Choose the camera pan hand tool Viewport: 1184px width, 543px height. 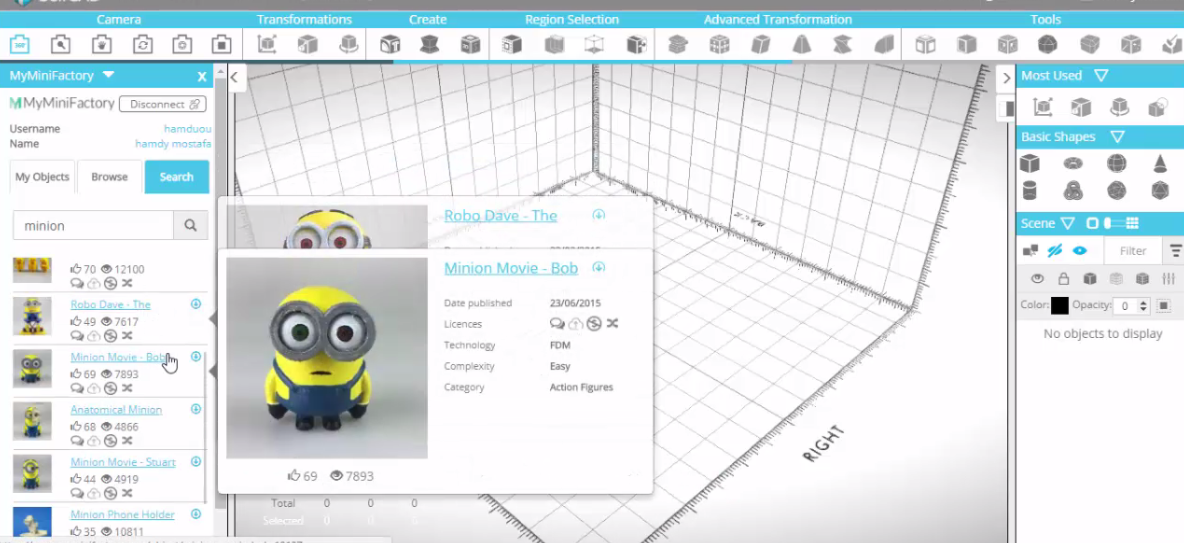(101, 45)
